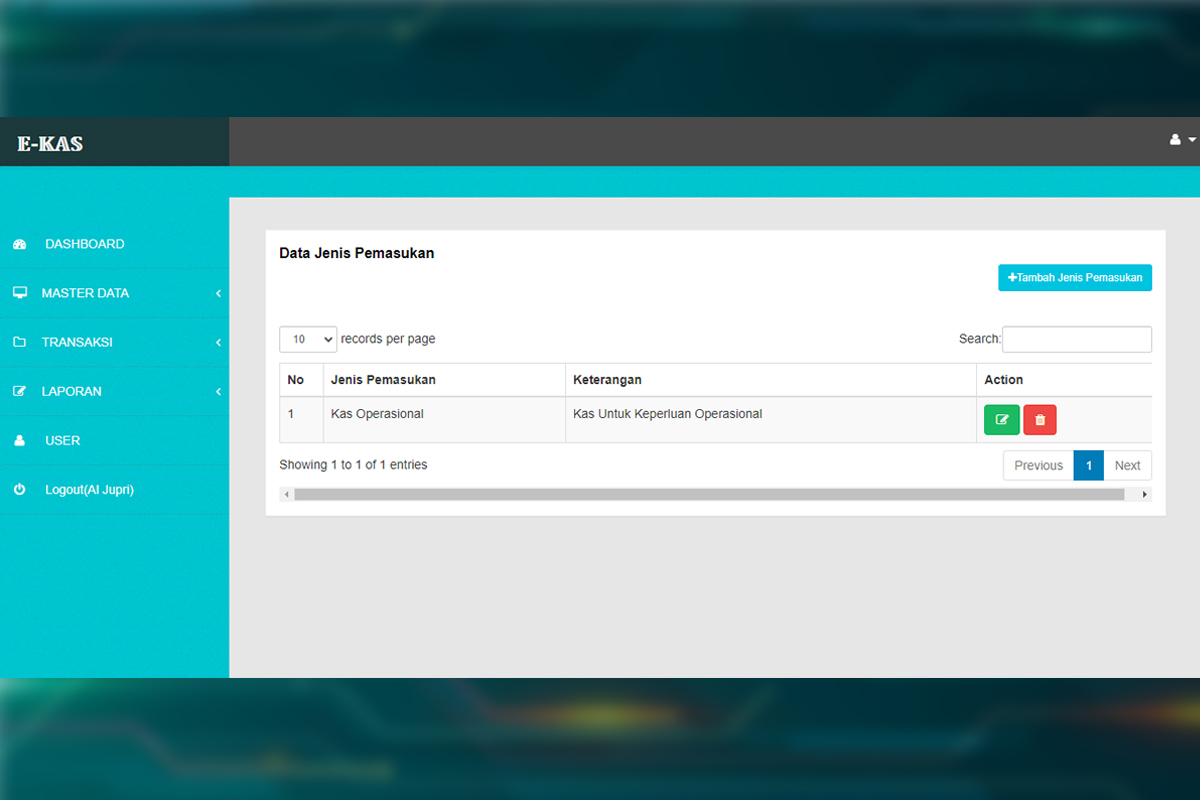Expand the Laporan submenu chevron
Image resolution: width=1200 pixels, height=800 pixels.
[x=218, y=392]
